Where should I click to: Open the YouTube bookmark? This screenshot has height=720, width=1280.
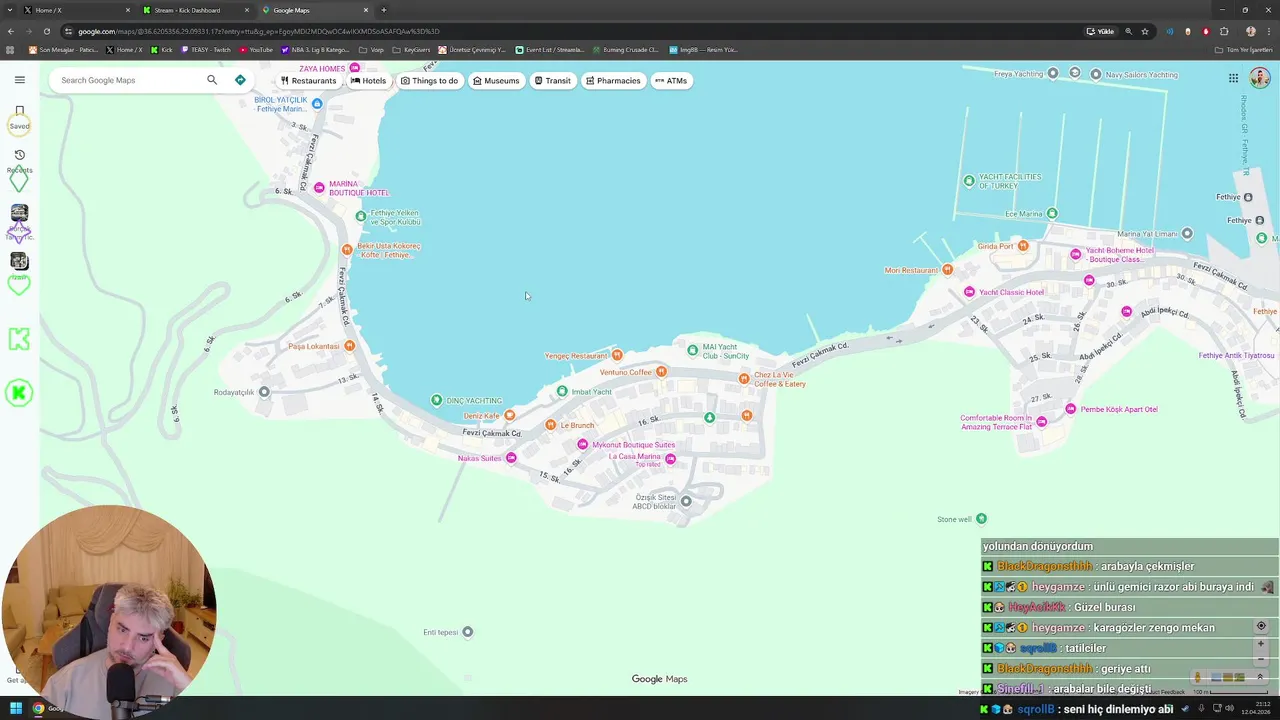[256, 50]
